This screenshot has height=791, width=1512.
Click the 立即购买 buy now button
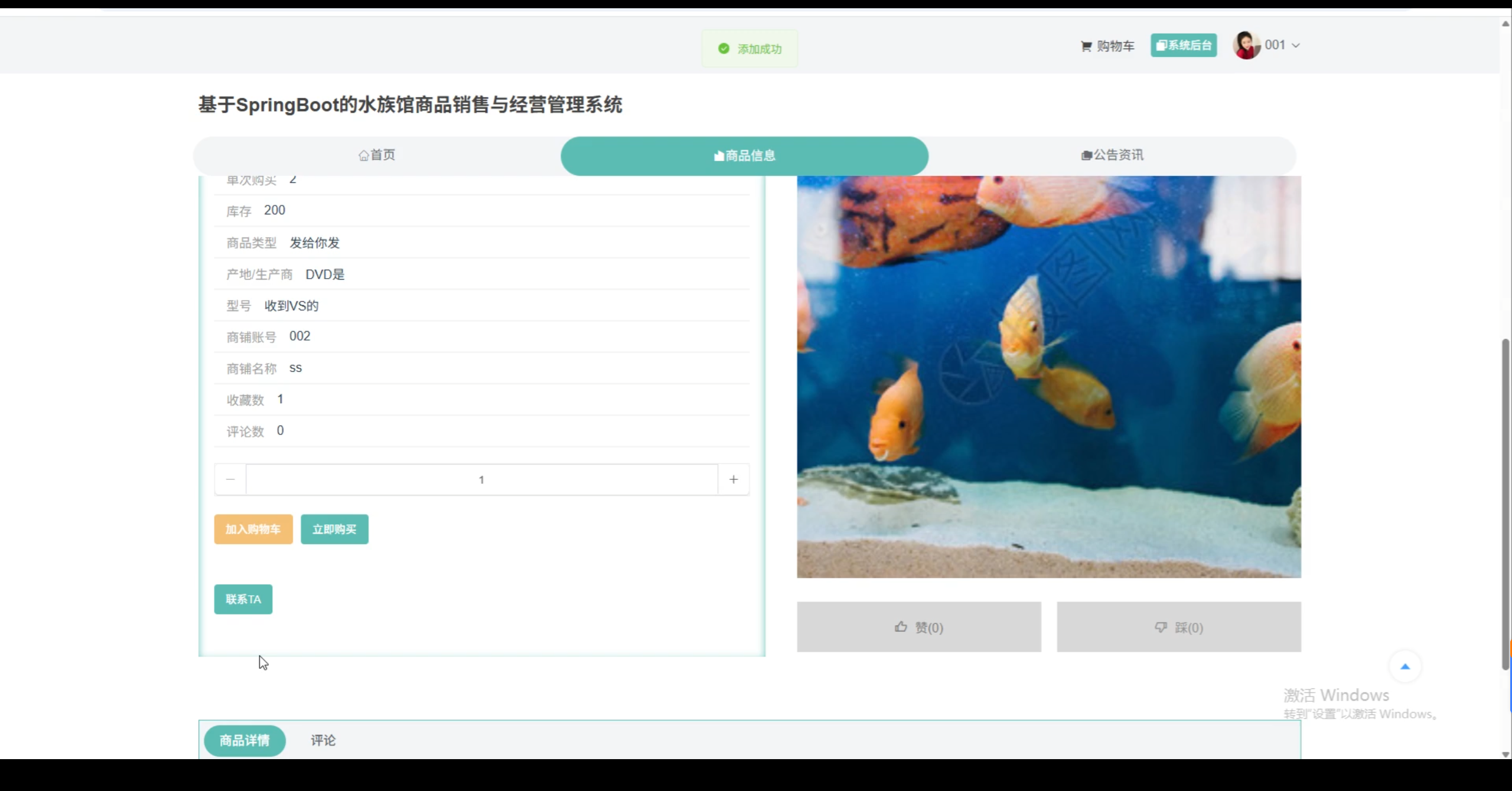[x=334, y=529]
